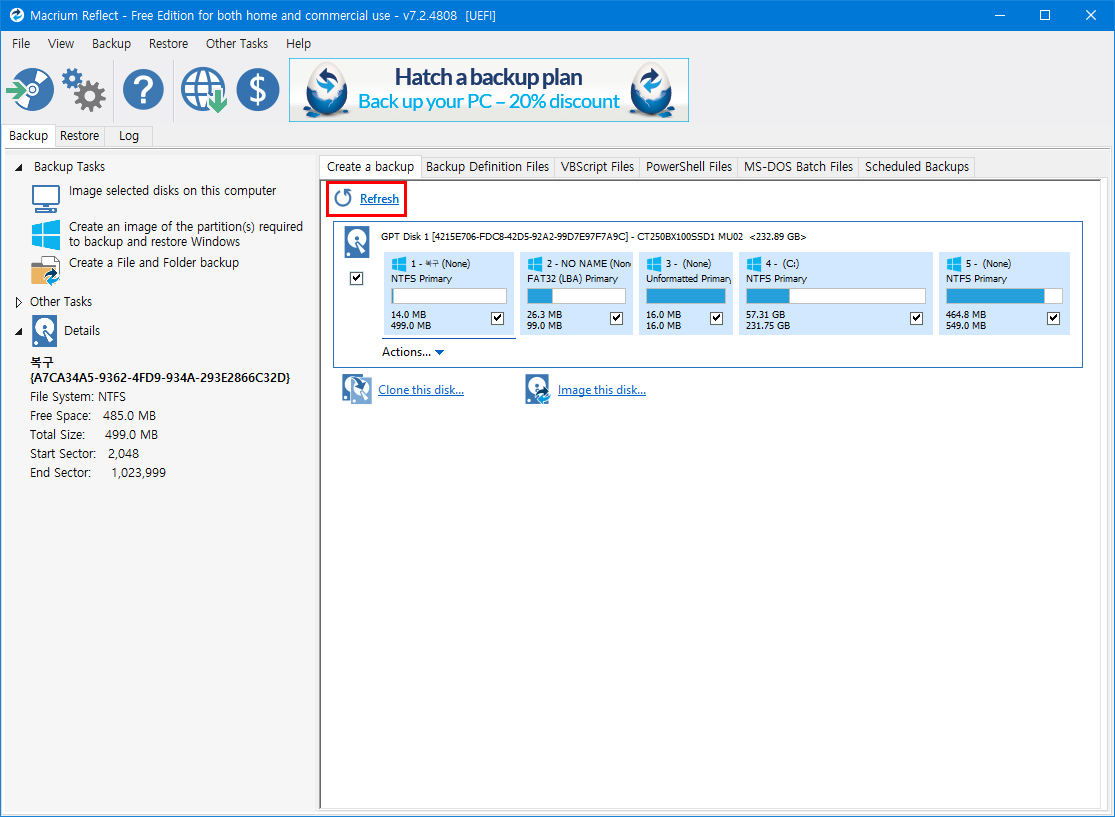Image resolution: width=1115 pixels, height=817 pixels.
Task: Open the Actions dropdown under partition 1
Action: click(x=412, y=352)
